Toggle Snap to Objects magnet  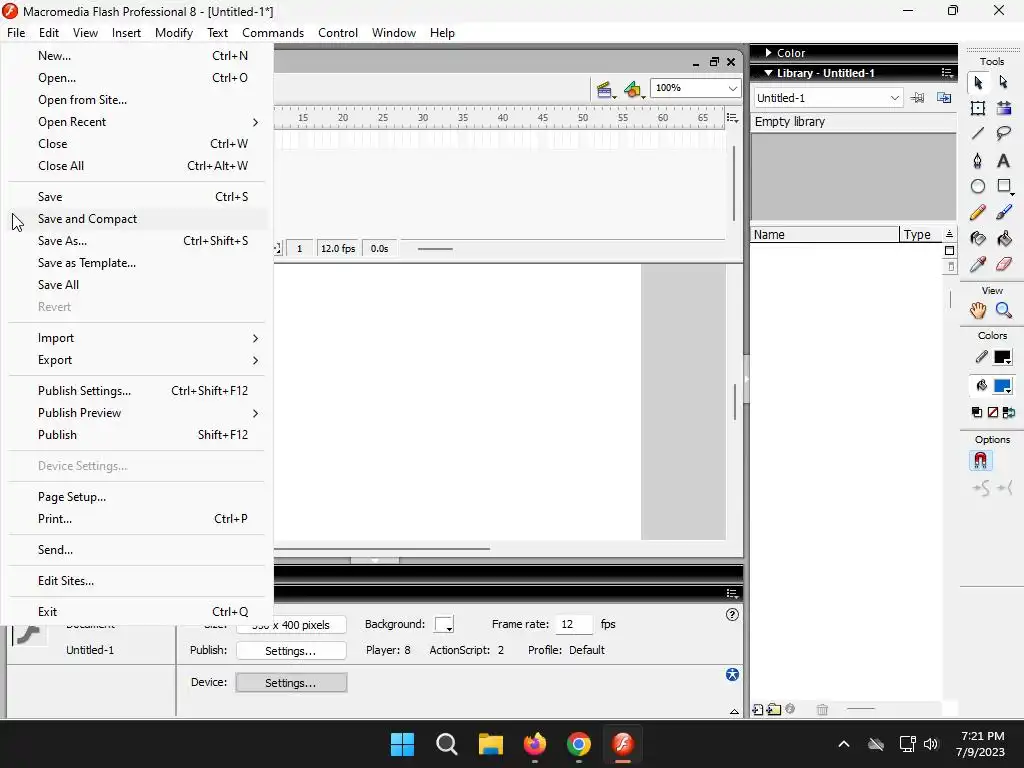(x=980, y=461)
